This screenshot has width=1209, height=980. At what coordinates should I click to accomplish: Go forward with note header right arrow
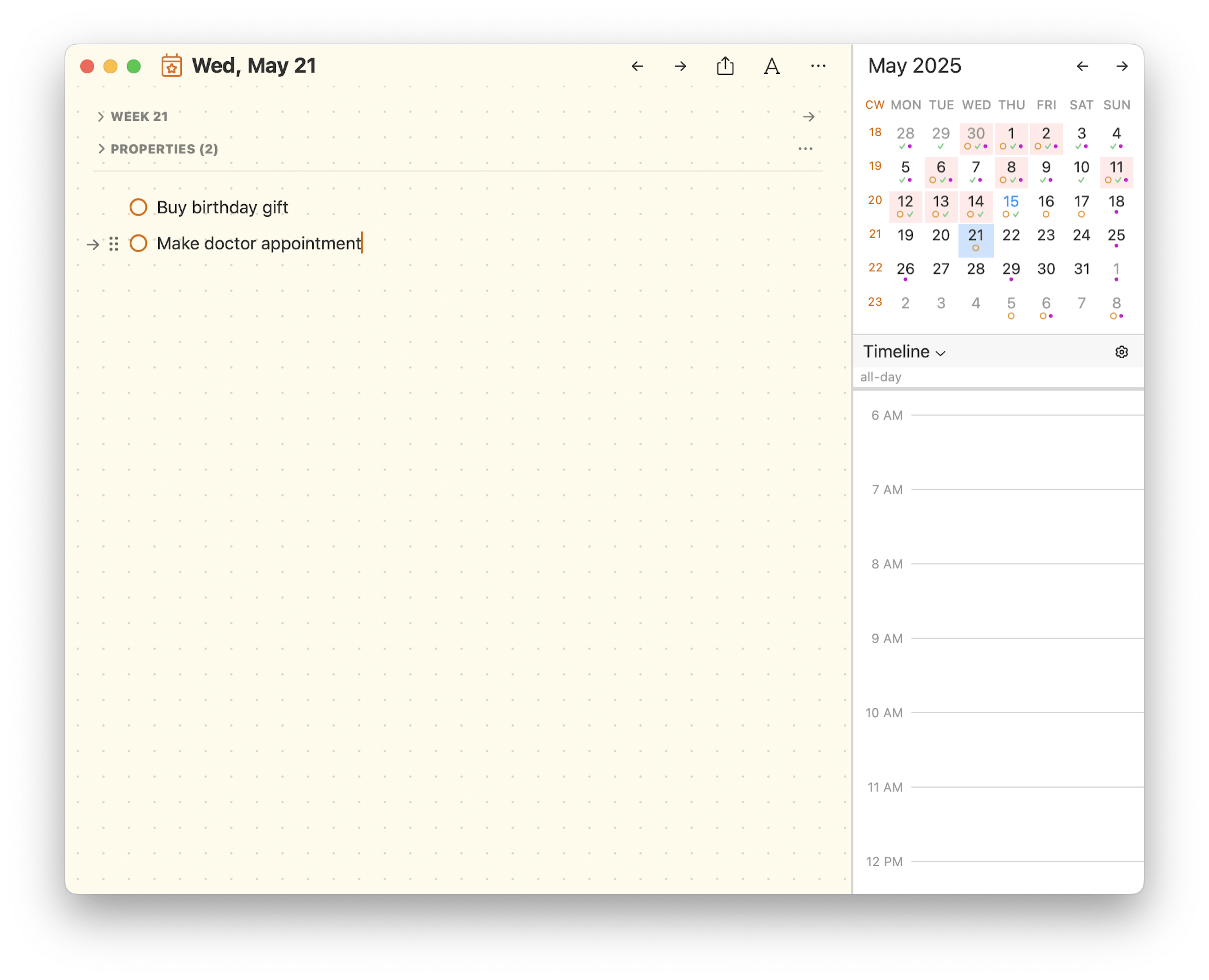point(681,67)
